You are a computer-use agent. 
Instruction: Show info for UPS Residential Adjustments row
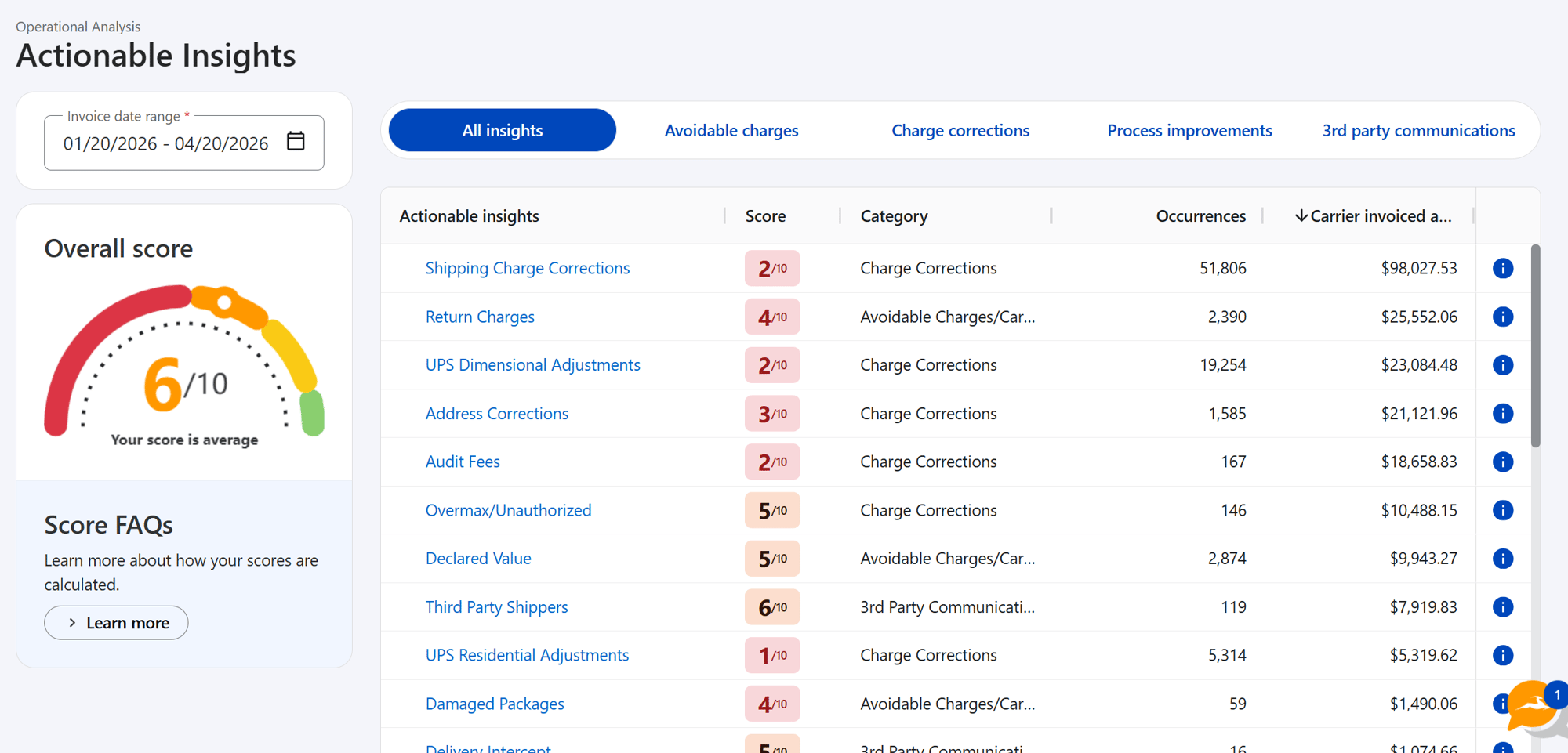(x=1503, y=655)
